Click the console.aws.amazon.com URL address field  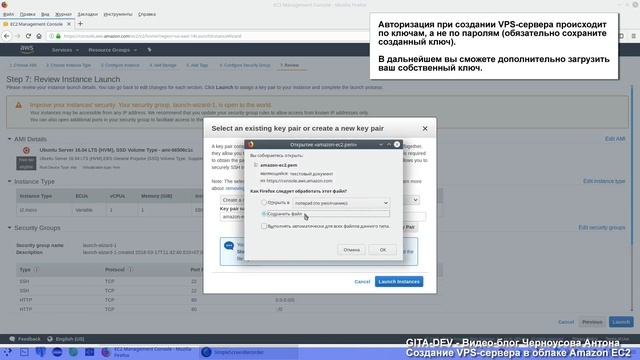pyautogui.click(x=153, y=36)
